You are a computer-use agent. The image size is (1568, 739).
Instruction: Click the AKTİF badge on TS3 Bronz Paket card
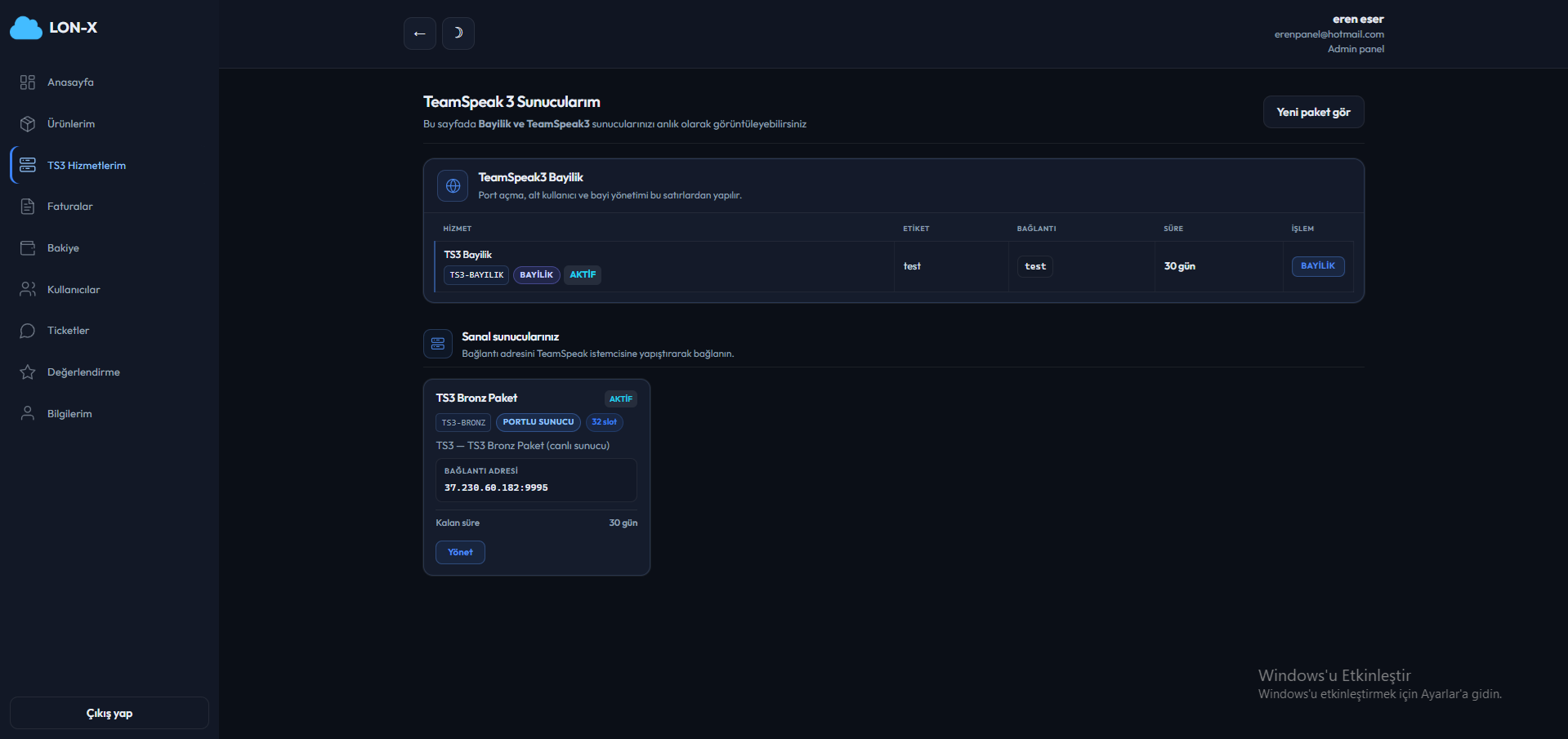621,399
